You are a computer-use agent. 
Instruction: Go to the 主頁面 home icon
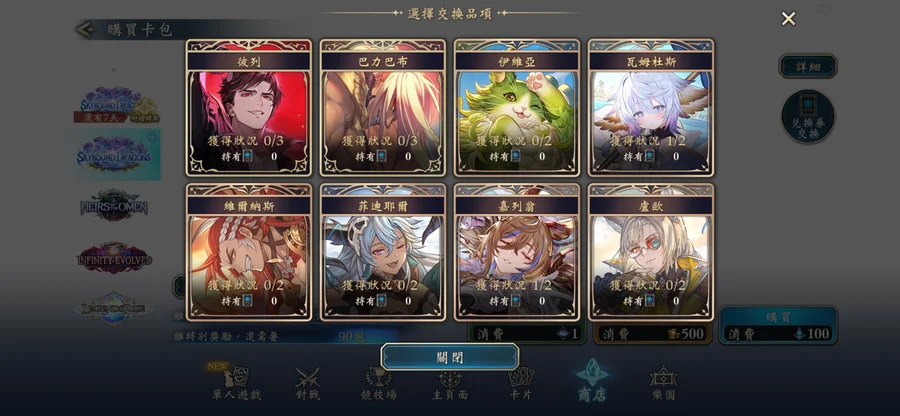[x=450, y=383]
